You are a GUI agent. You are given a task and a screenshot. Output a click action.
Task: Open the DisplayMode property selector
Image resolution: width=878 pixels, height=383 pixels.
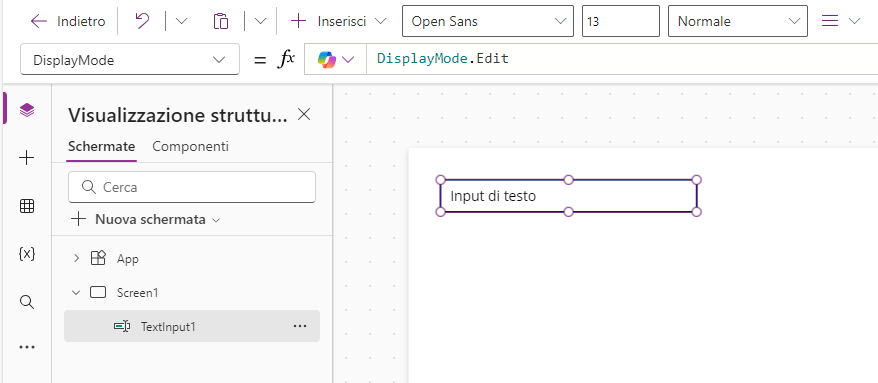[130, 59]
